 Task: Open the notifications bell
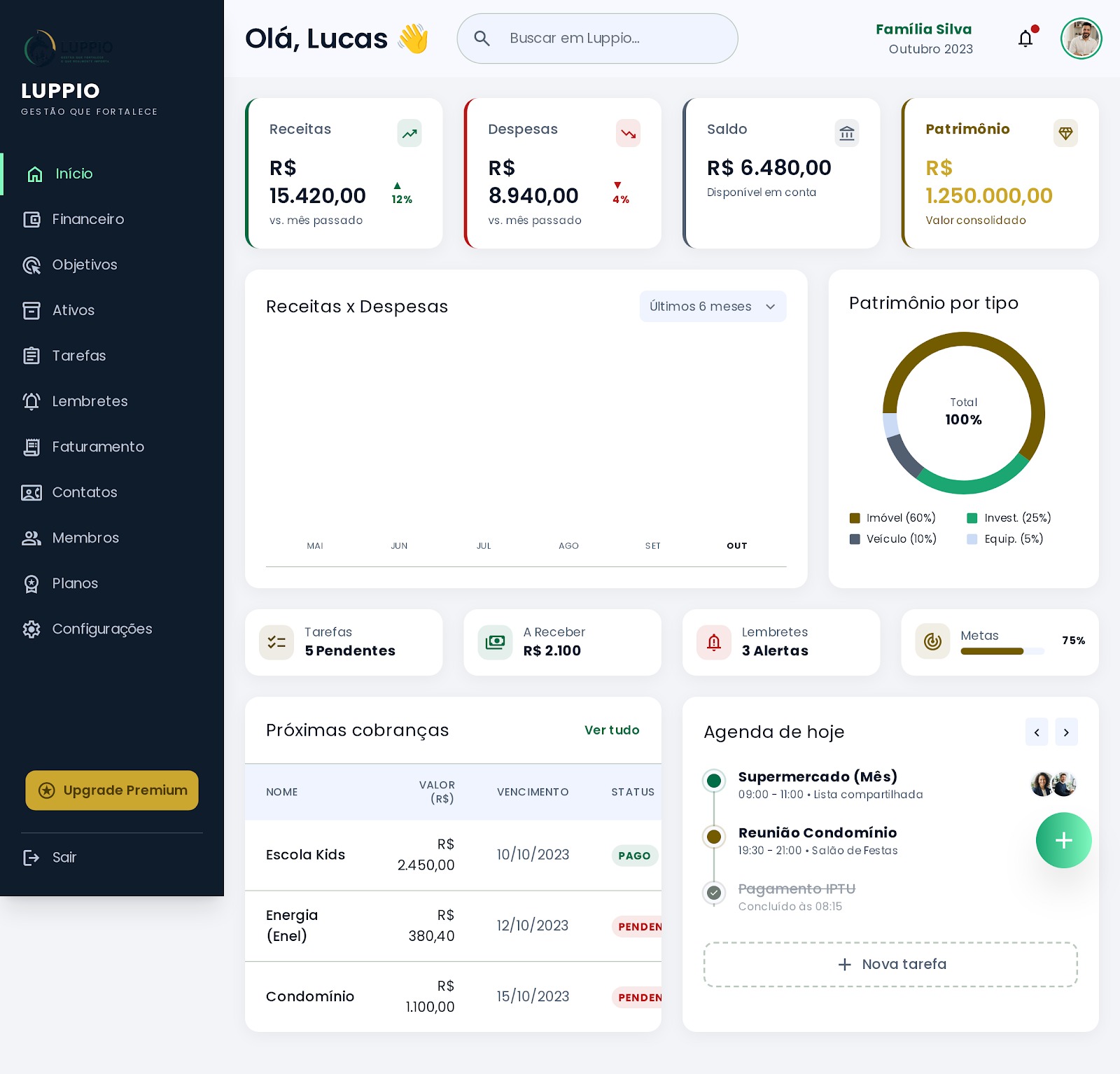[x=1026, y=39]
